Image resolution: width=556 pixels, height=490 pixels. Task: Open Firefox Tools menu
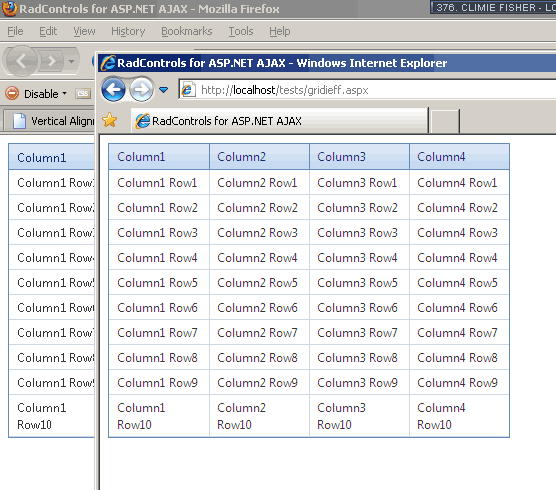tap(241, 31)
